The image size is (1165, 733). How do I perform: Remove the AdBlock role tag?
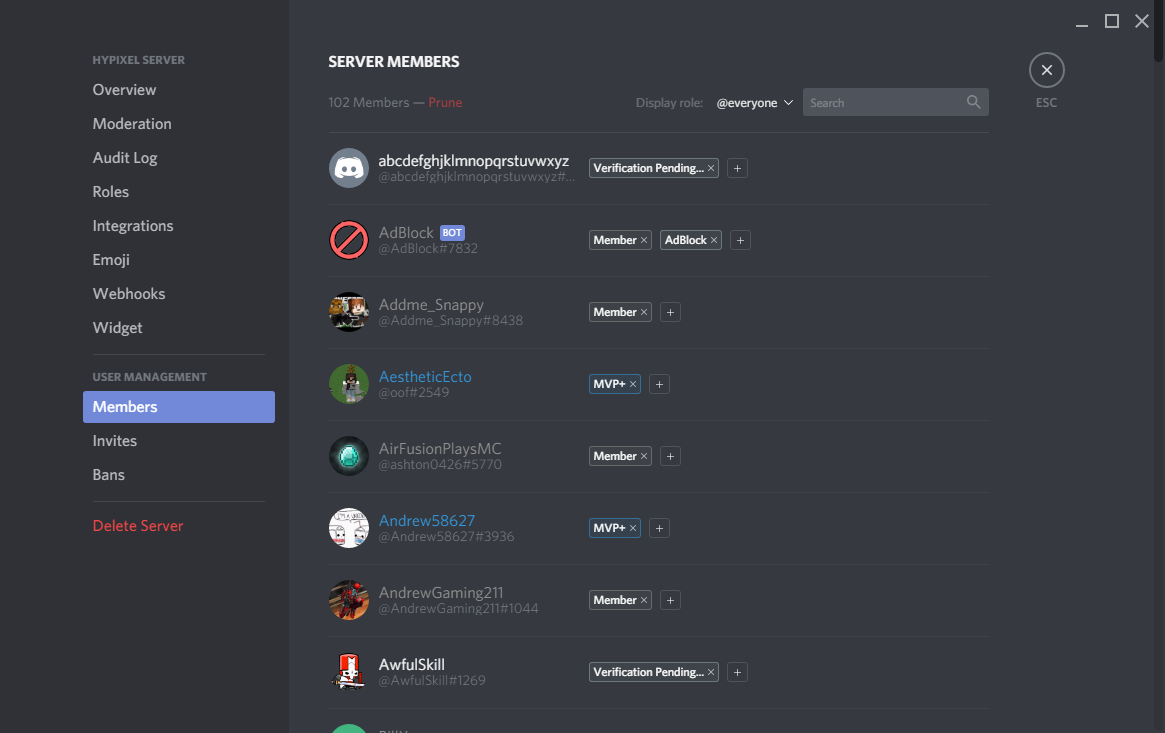pos(713,240)
